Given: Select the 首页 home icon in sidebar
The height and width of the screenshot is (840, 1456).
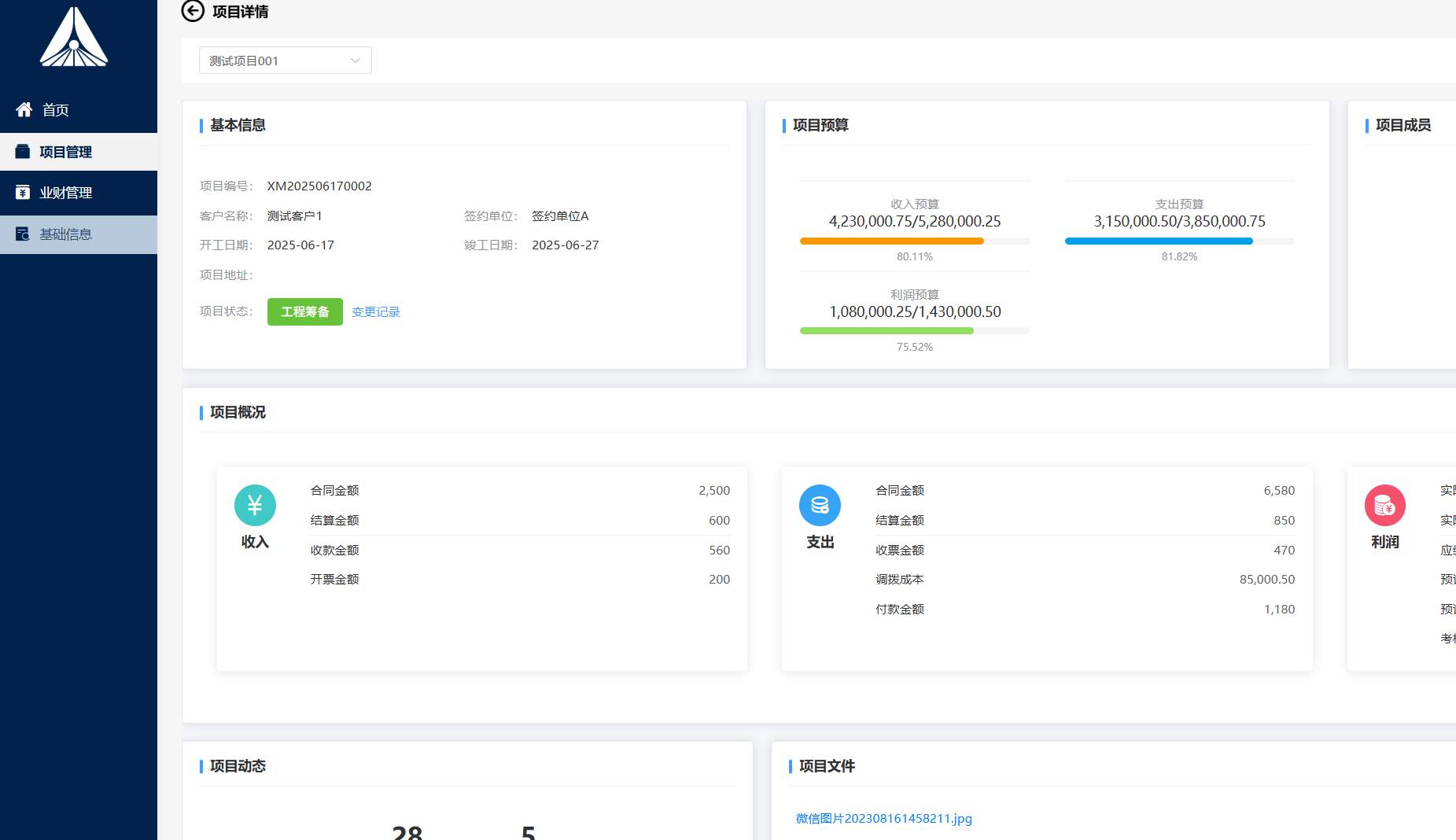Looking at the screenshot, I should coord(24,110).
